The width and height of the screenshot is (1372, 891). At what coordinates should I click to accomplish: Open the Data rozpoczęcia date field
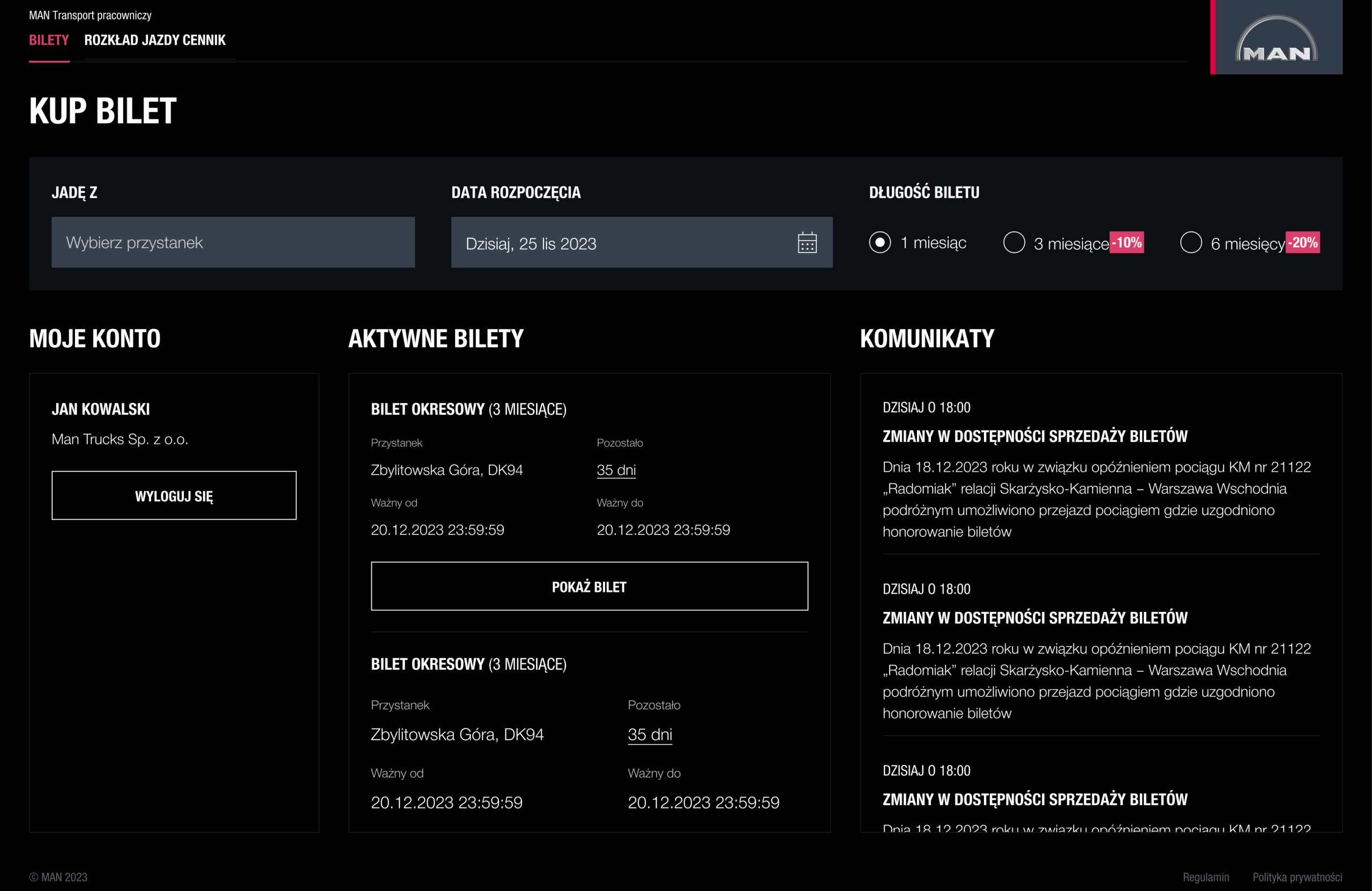(x=642, y=243)
